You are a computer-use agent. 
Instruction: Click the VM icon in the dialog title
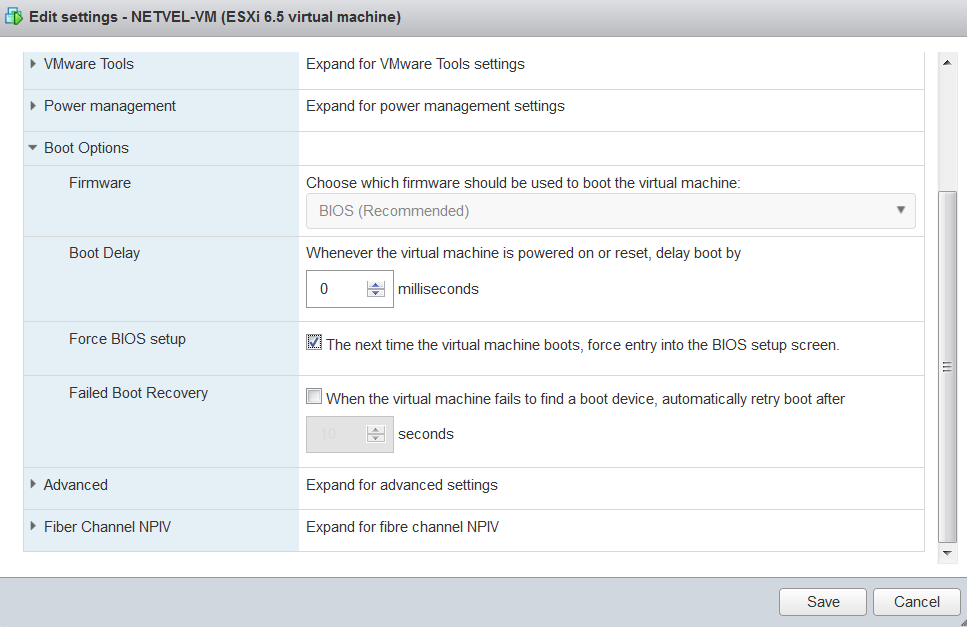pyautogui.click(x=14, y=17)
